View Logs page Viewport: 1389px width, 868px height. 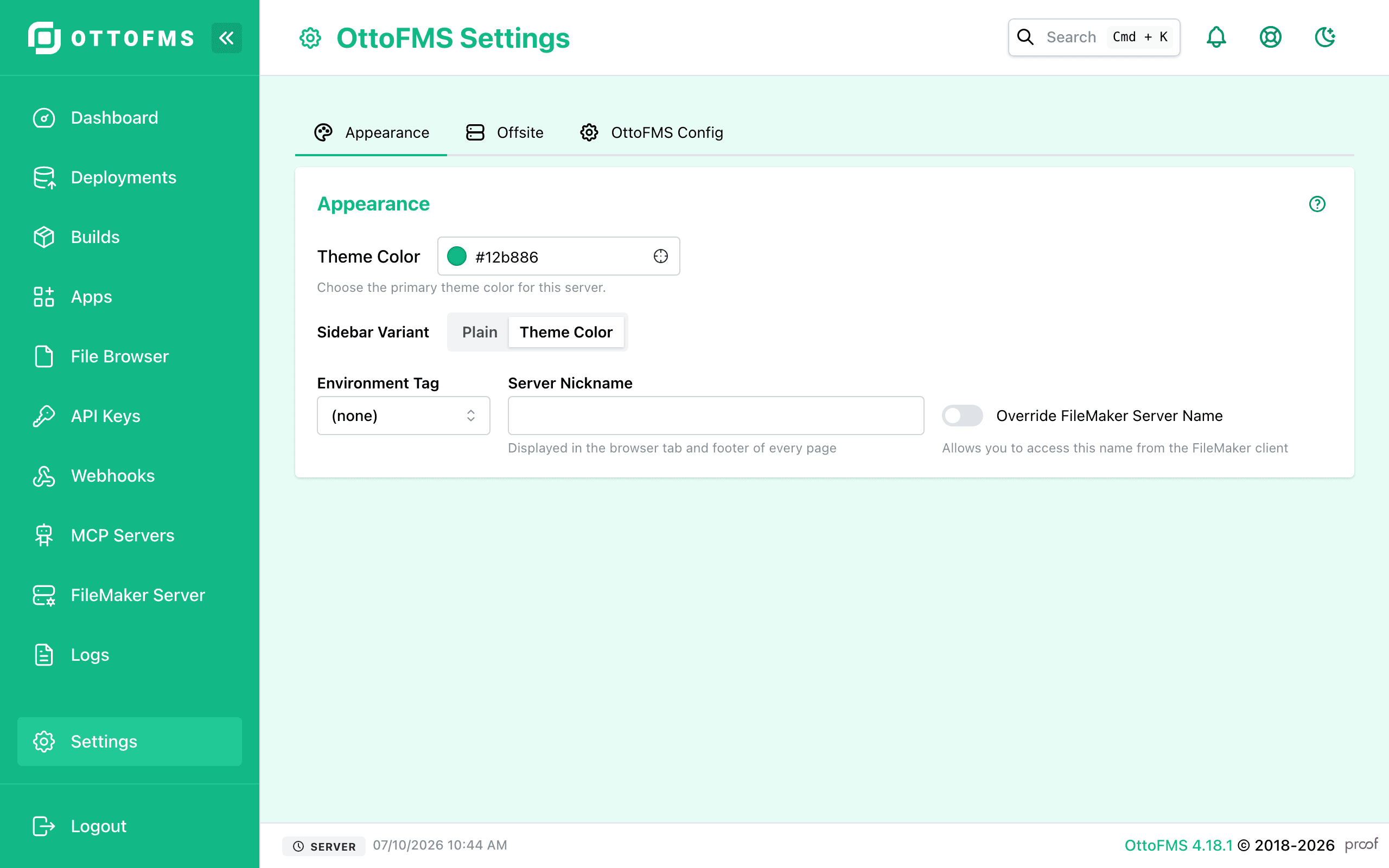pyautogui.click(x=130, y=655)
